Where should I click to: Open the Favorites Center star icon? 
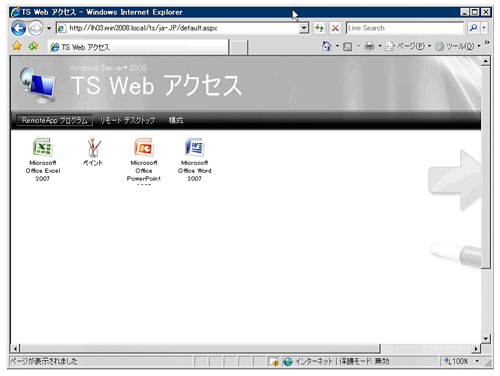(17, 46)
